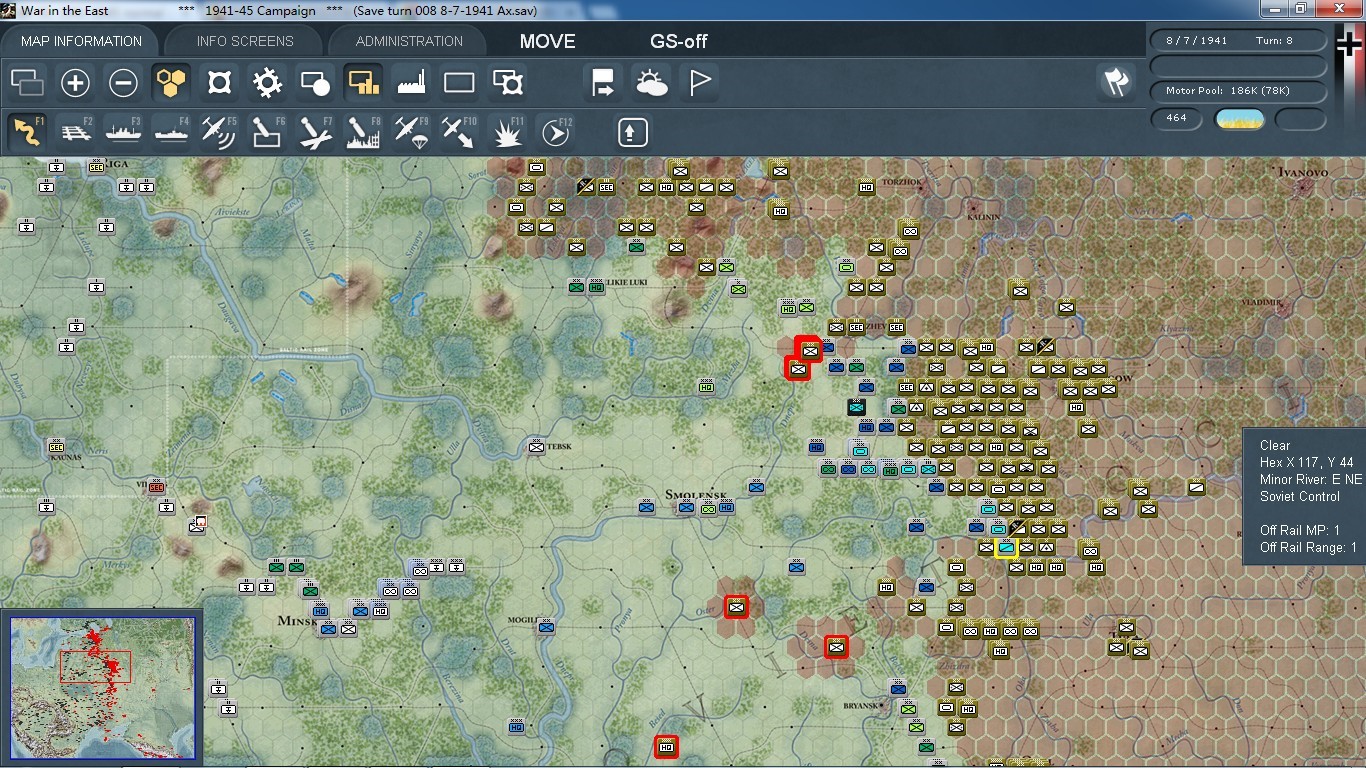This screenshot has width=1366, height=768.
Task: Click the overlapping windows map view icon
Action: point(27,82)
